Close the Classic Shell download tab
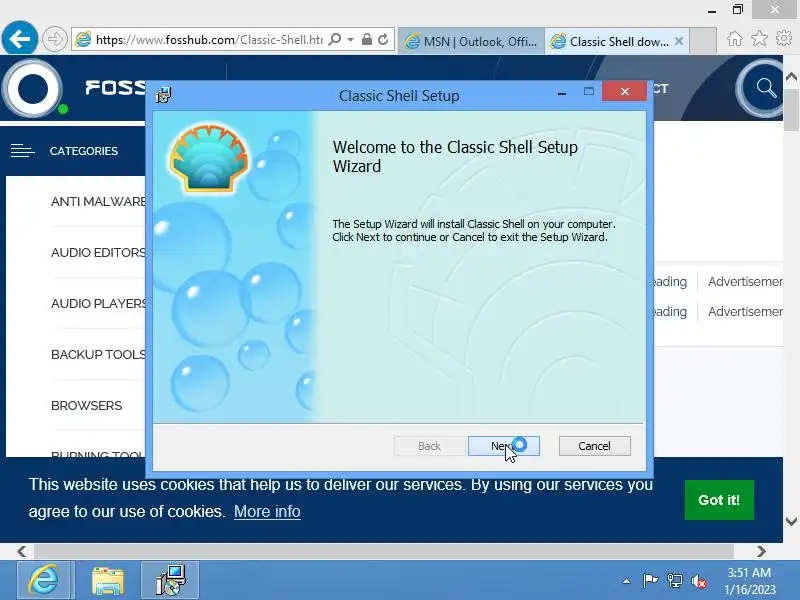800x600 pixels. pyautogui.click(x=679, y=41)
